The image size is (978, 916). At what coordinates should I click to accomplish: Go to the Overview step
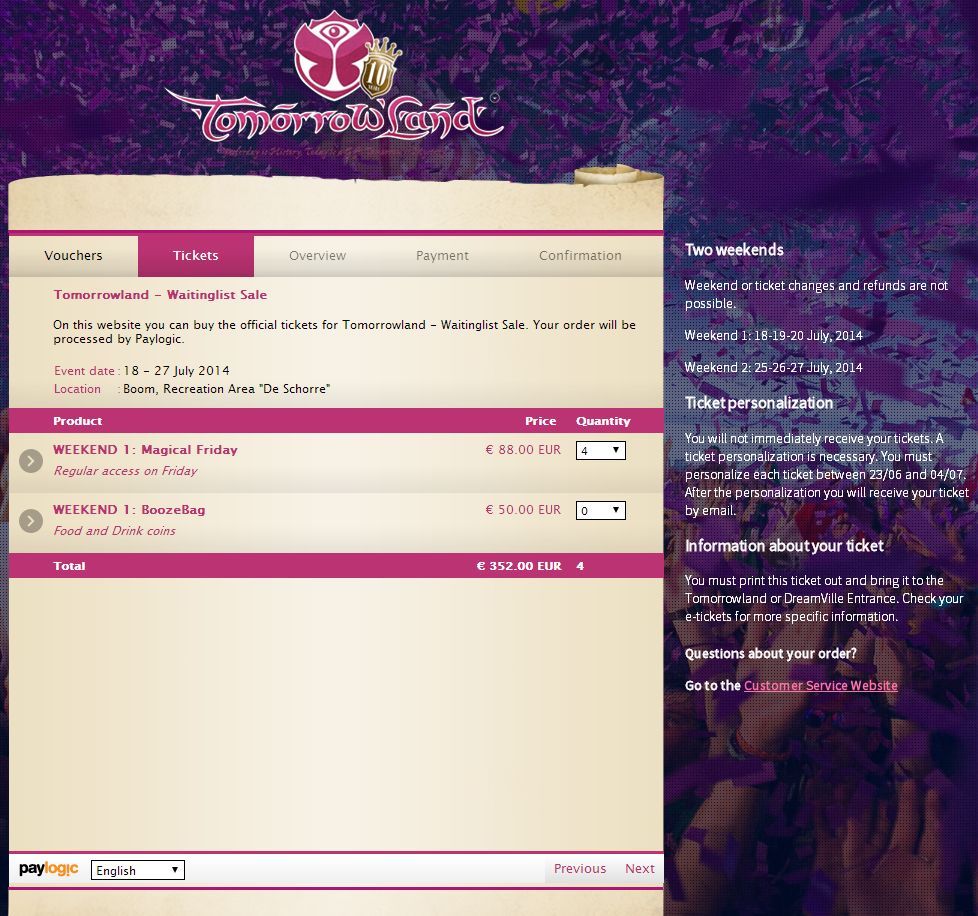[317, 256]
